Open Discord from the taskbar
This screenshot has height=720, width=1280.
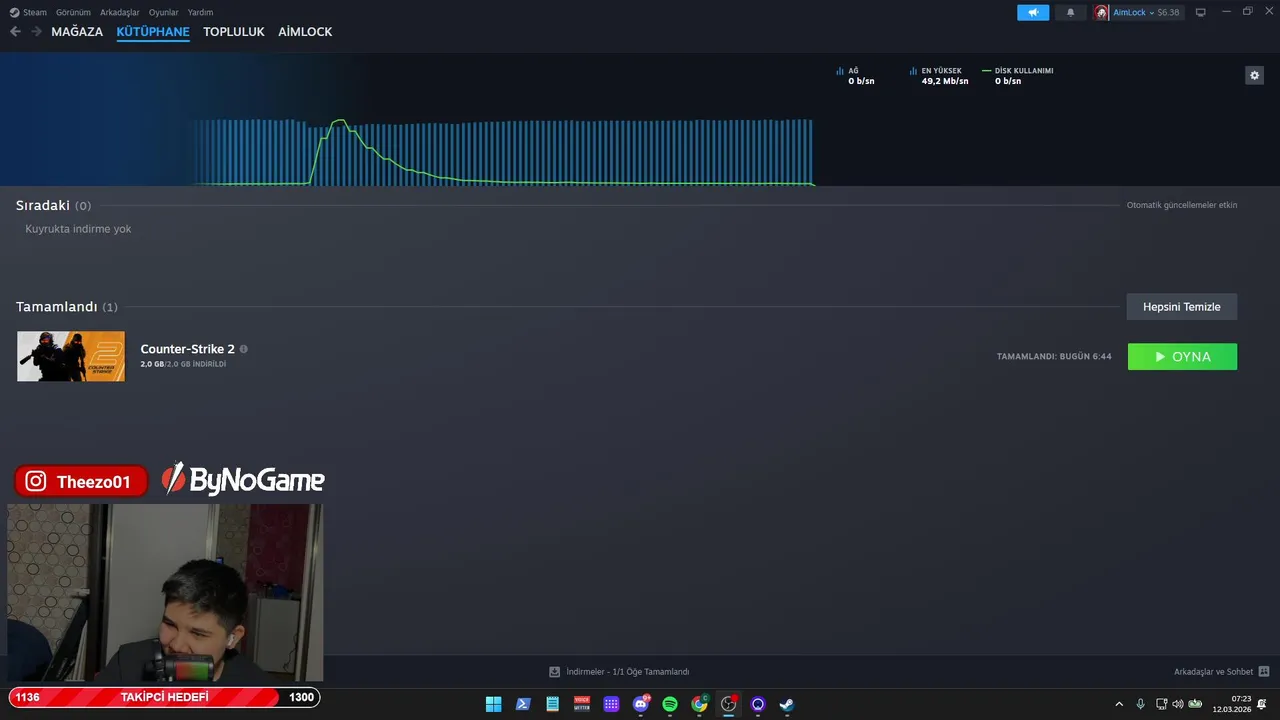[641, 704]
